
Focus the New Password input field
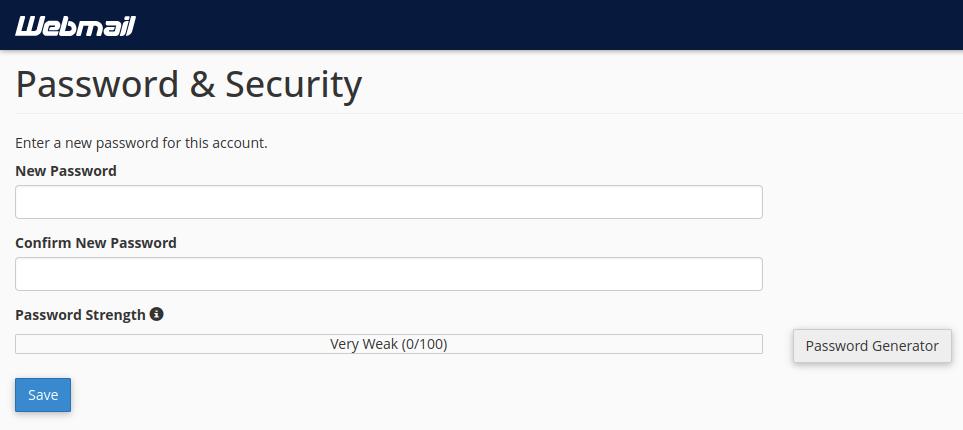388,202
